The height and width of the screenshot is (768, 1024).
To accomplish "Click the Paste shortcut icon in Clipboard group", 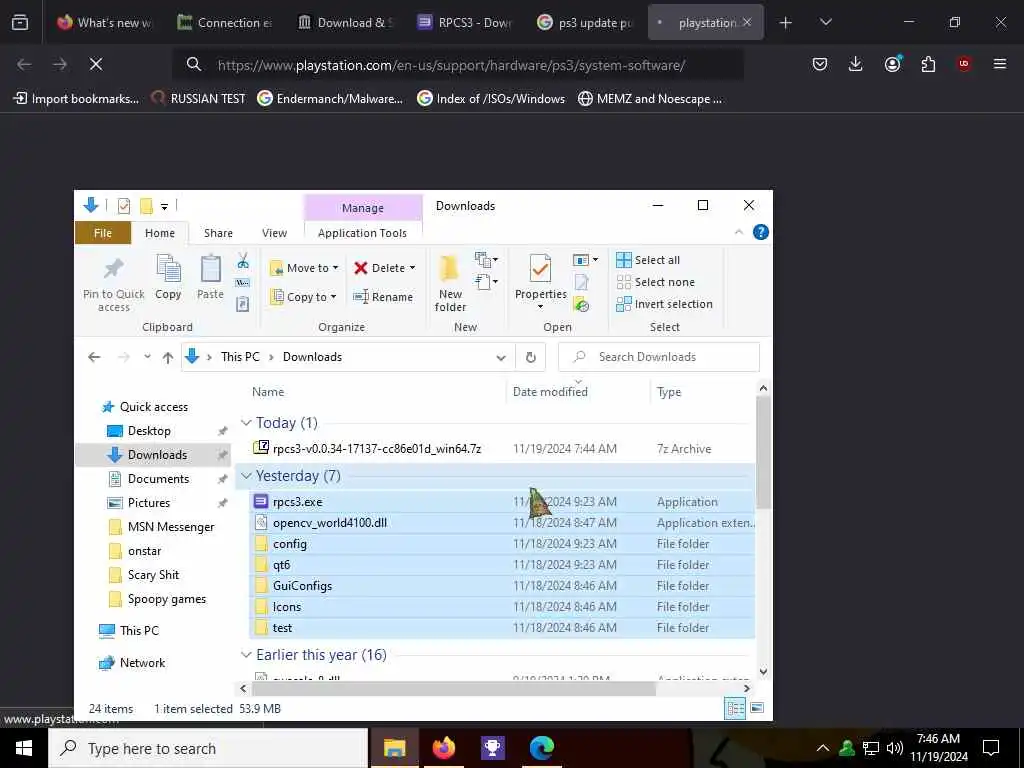I will tap(243, 304).
